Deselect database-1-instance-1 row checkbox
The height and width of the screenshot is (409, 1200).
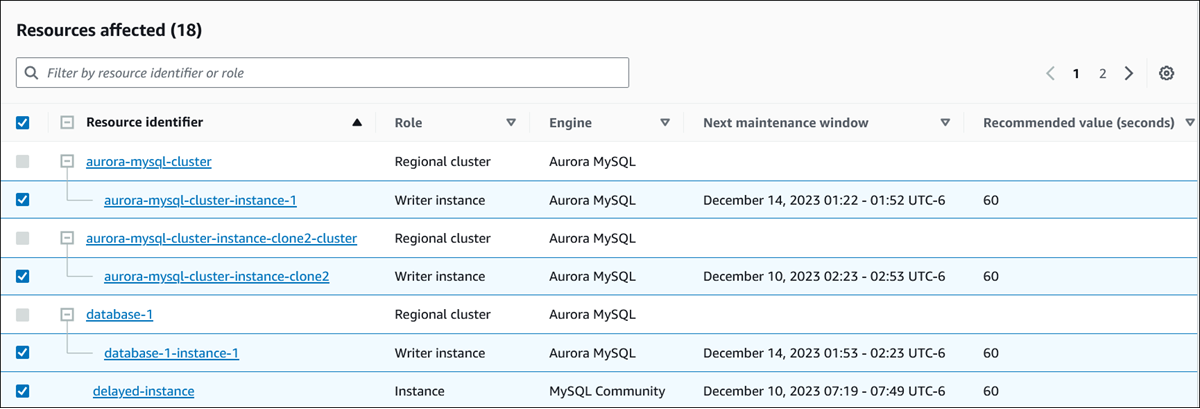click(x=23, y=353)
